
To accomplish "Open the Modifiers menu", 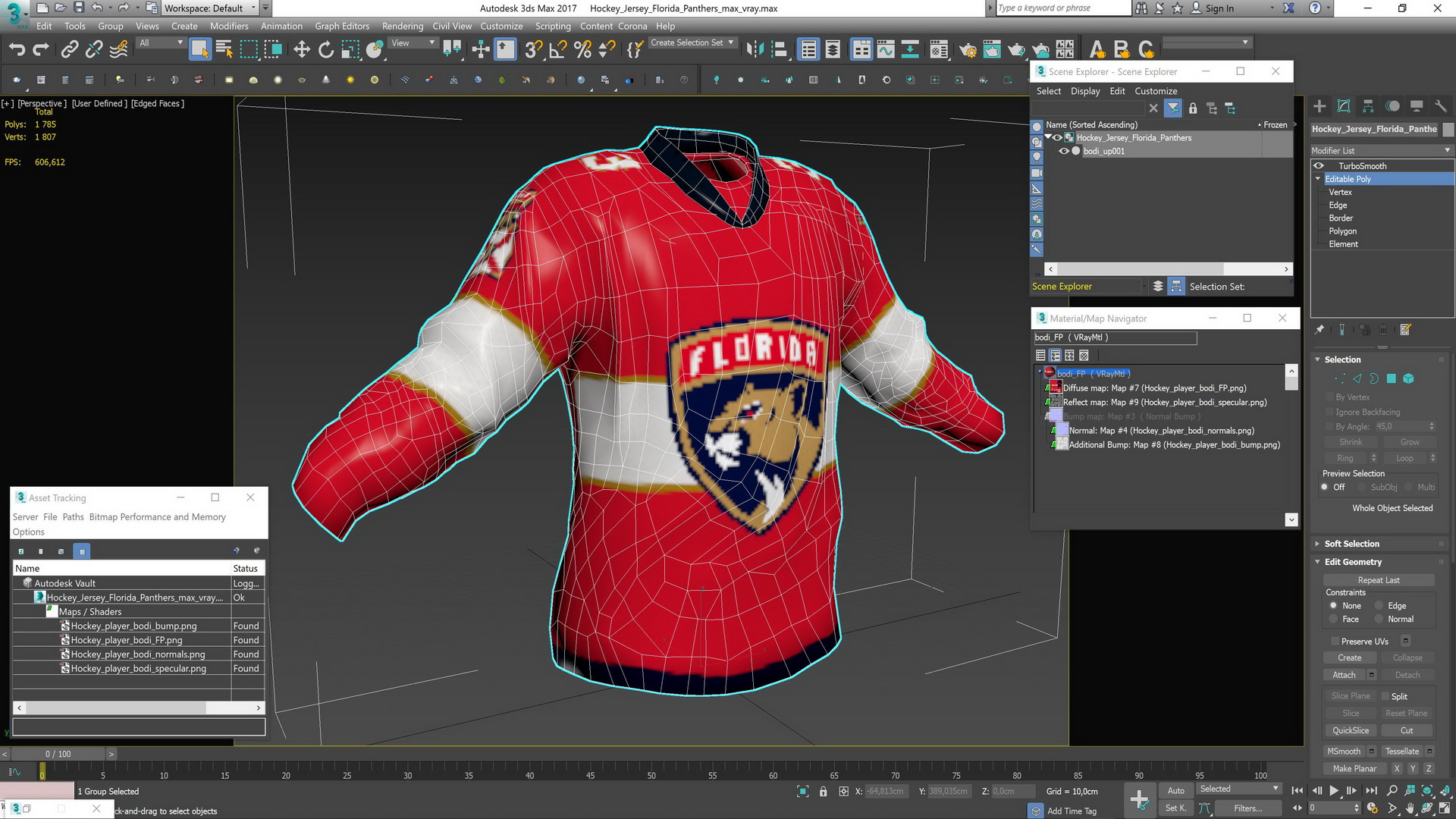I will [229, 26].
